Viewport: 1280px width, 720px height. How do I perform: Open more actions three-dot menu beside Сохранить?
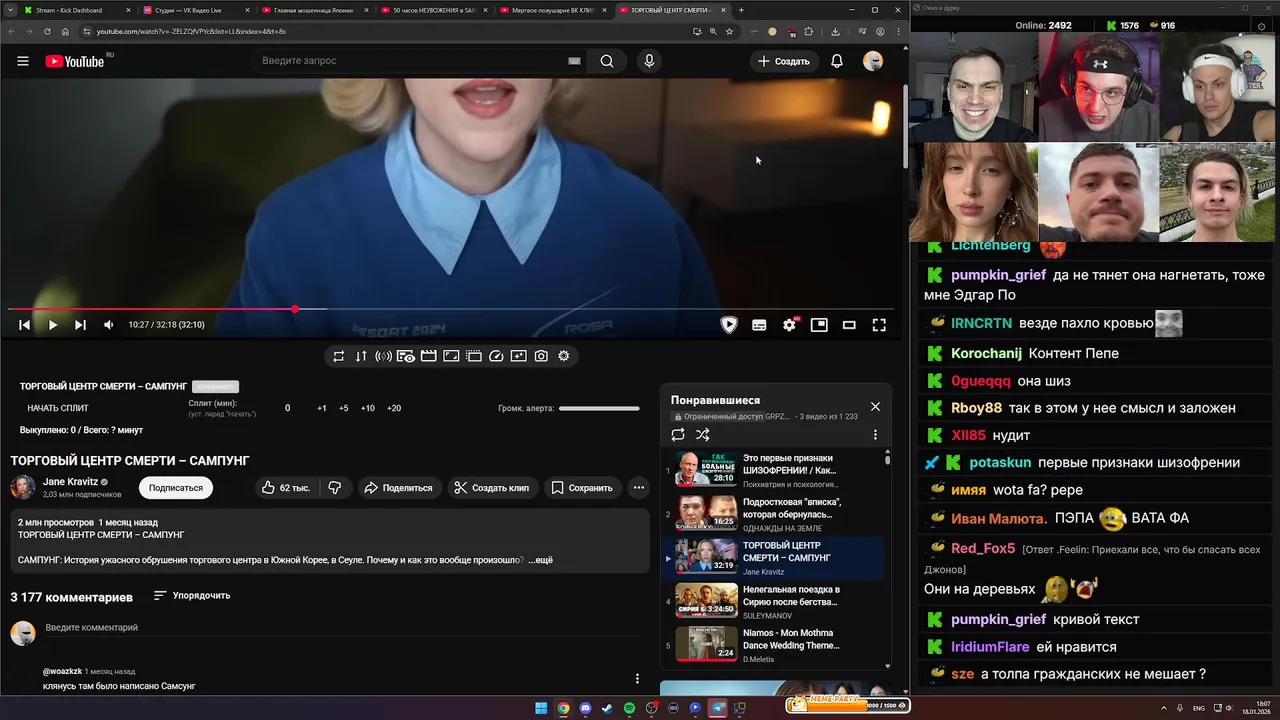[x=639, y=488]
